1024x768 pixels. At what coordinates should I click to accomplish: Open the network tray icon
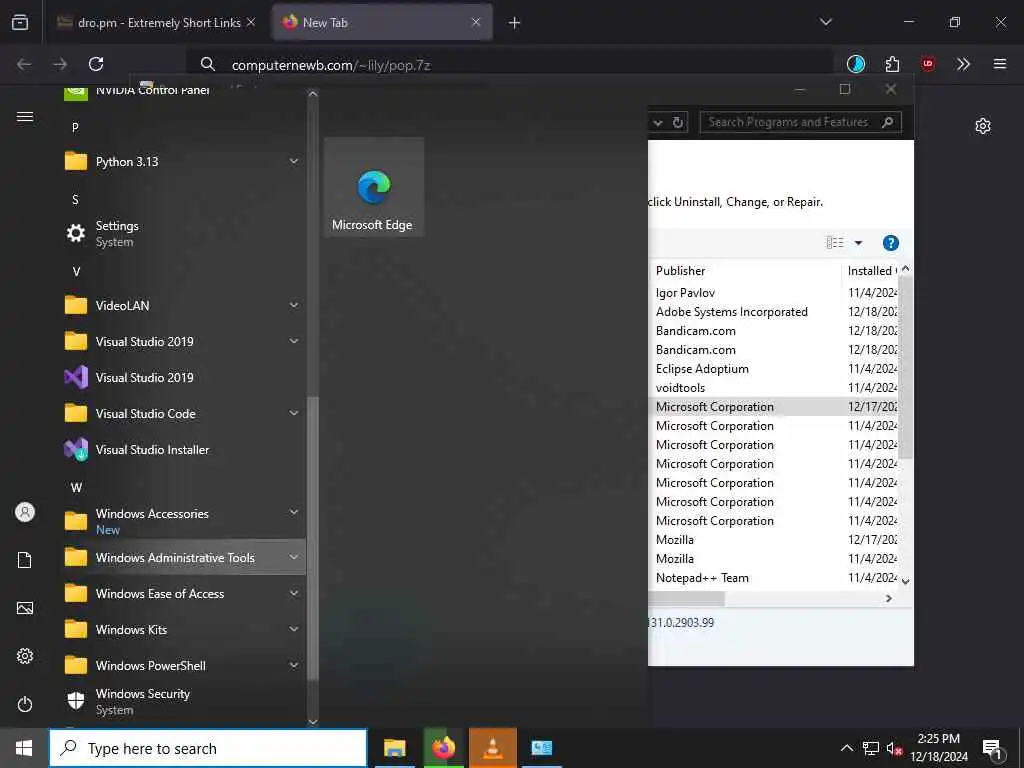pyautogui.click(x=871, y=748)
